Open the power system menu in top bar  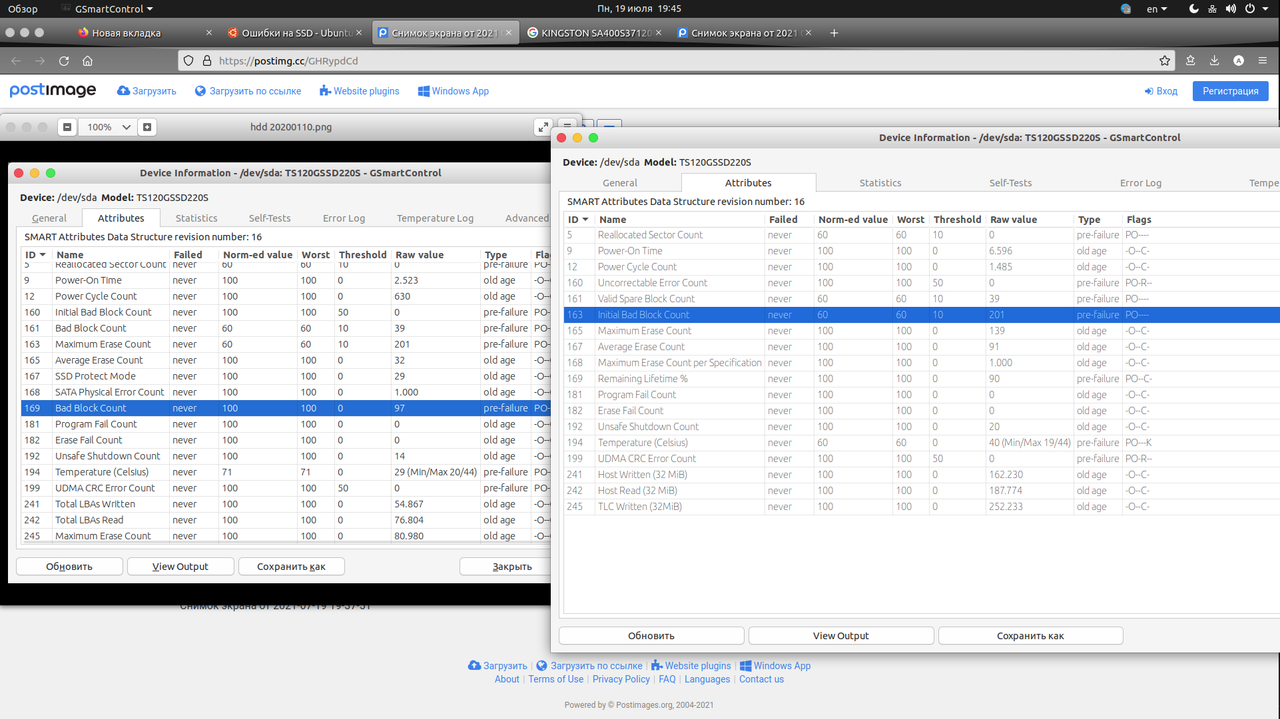1254,8
